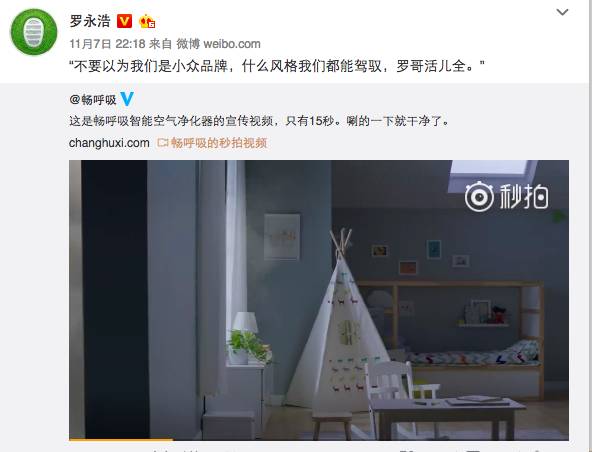
Task: Open the @畅呼吸 reposted account
Action: coord(93,100)
